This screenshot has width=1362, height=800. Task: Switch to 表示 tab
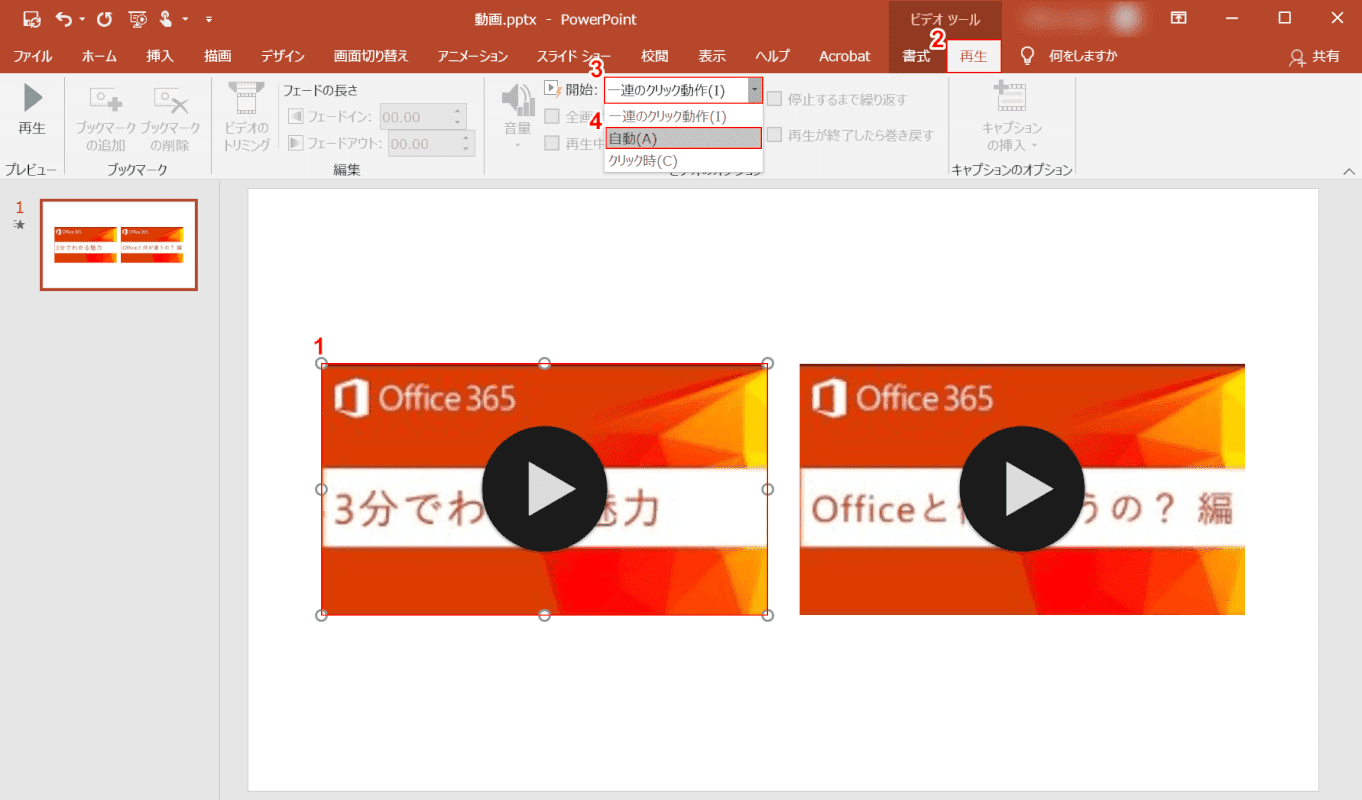click(712, 56)
